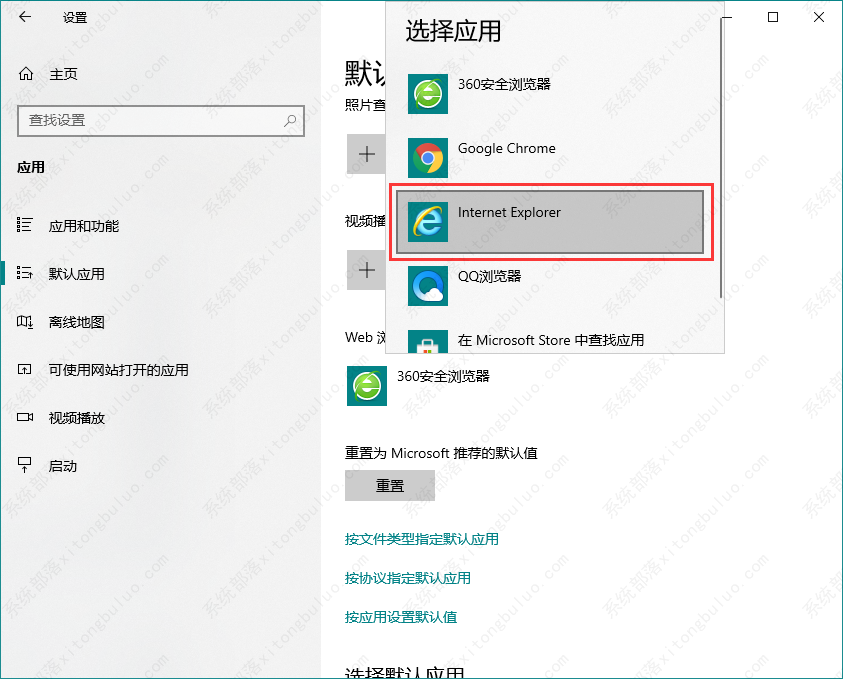Viewport: 843px width, 679px height.
Task: Open 应用和功能 in sidebar
Action: [x=84, y=226]
